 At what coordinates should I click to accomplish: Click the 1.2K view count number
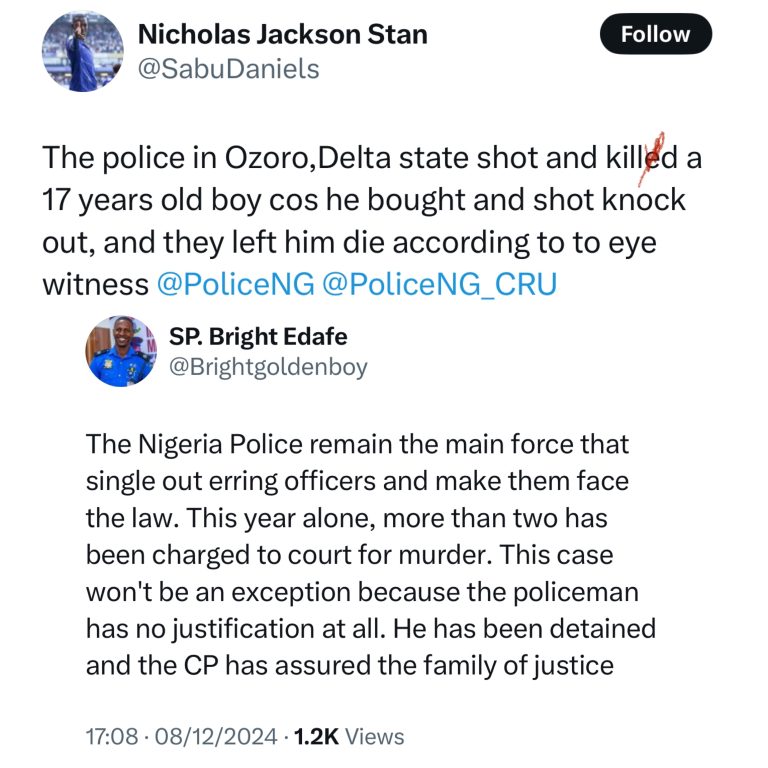[x=317, y=737]
